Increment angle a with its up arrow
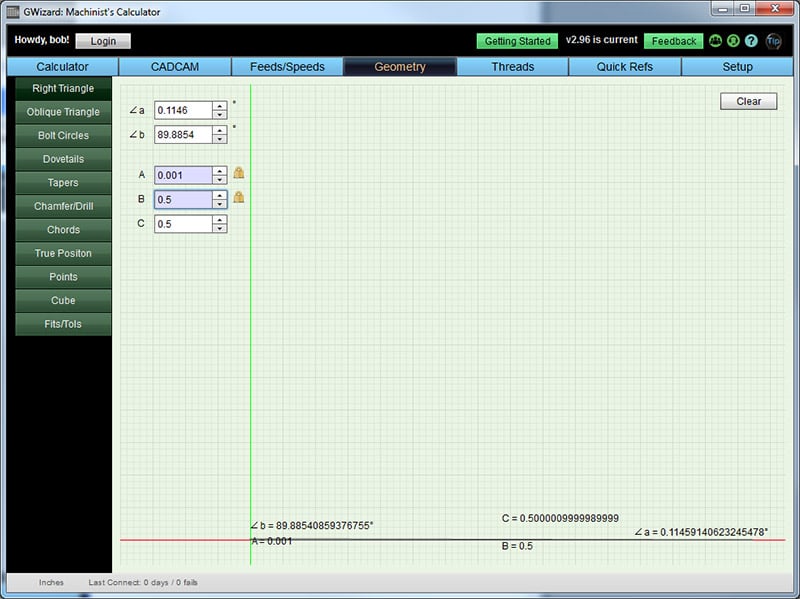Viewport: 800px width, 599px height. pos(220,107)
